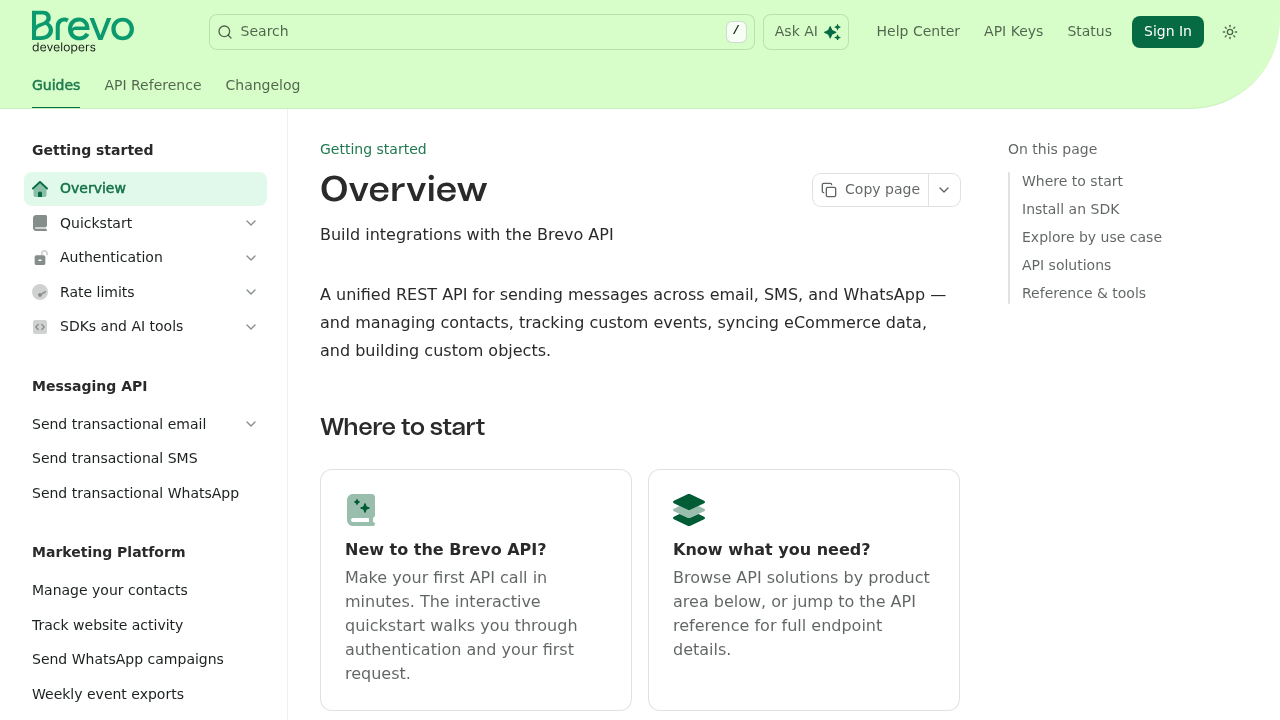Switch to the Changelog tab

pyautogui.click(x=263, y=85)
